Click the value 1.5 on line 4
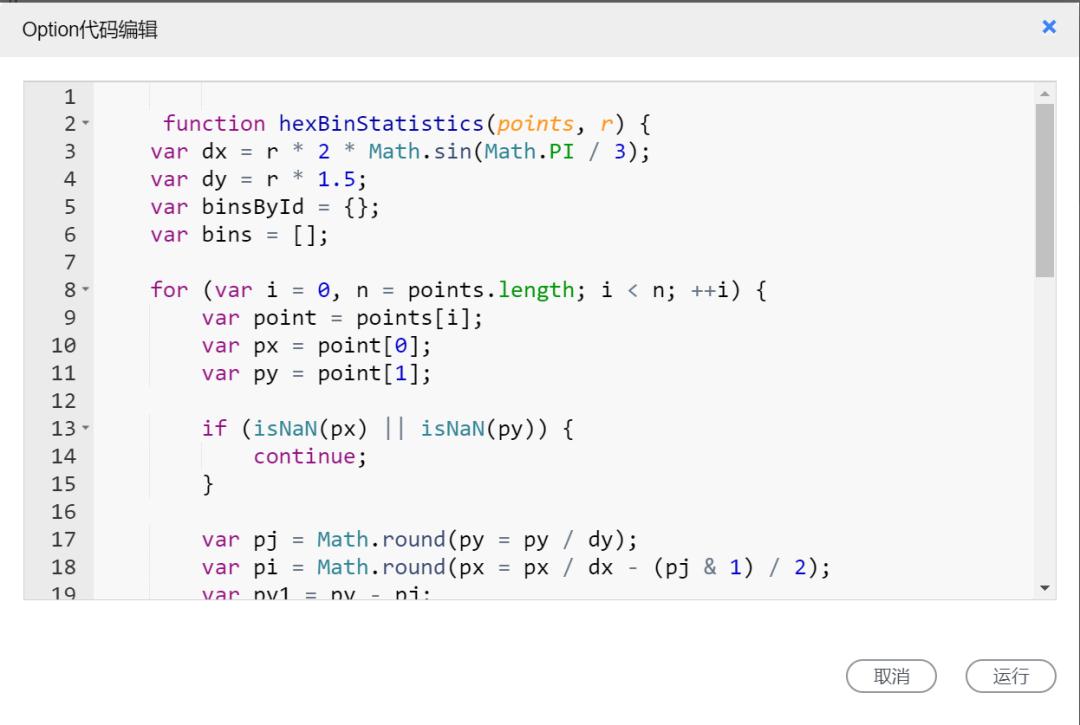Image resolution: width=1080 pixels, height=725 pixels. pos(336,179)
